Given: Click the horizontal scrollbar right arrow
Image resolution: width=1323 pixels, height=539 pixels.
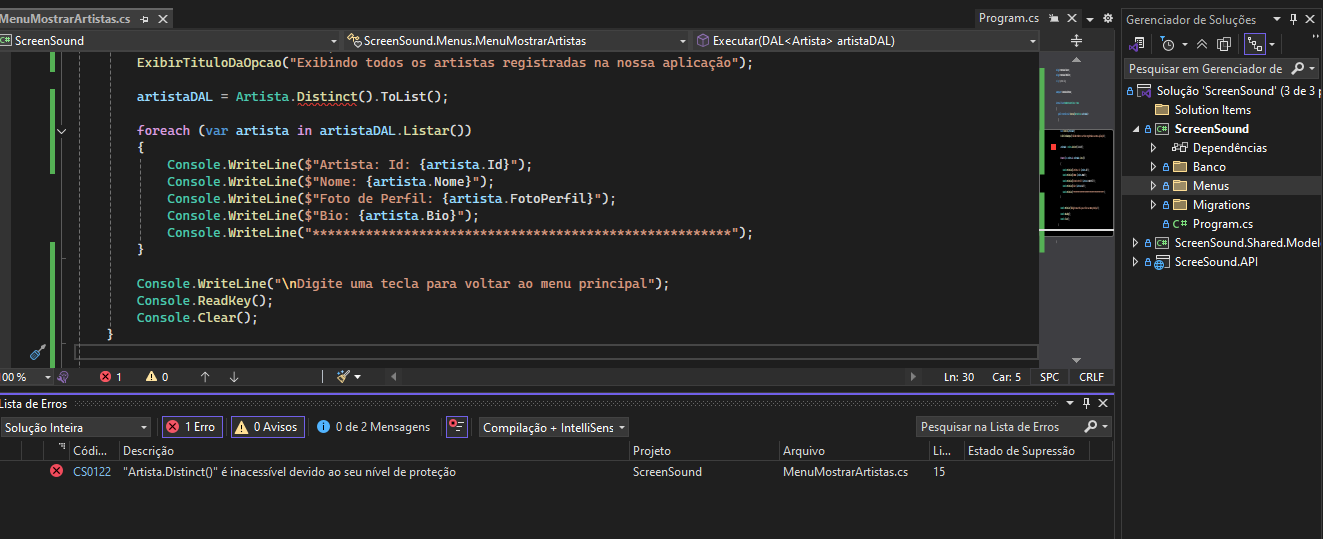Looking at the screenshot, I should [x=913, y=377].
